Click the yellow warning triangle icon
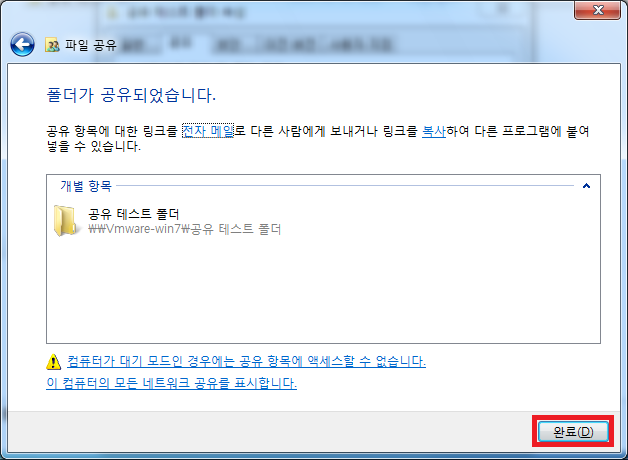Viewport: 628px width, 460px height. click(53, 362)
